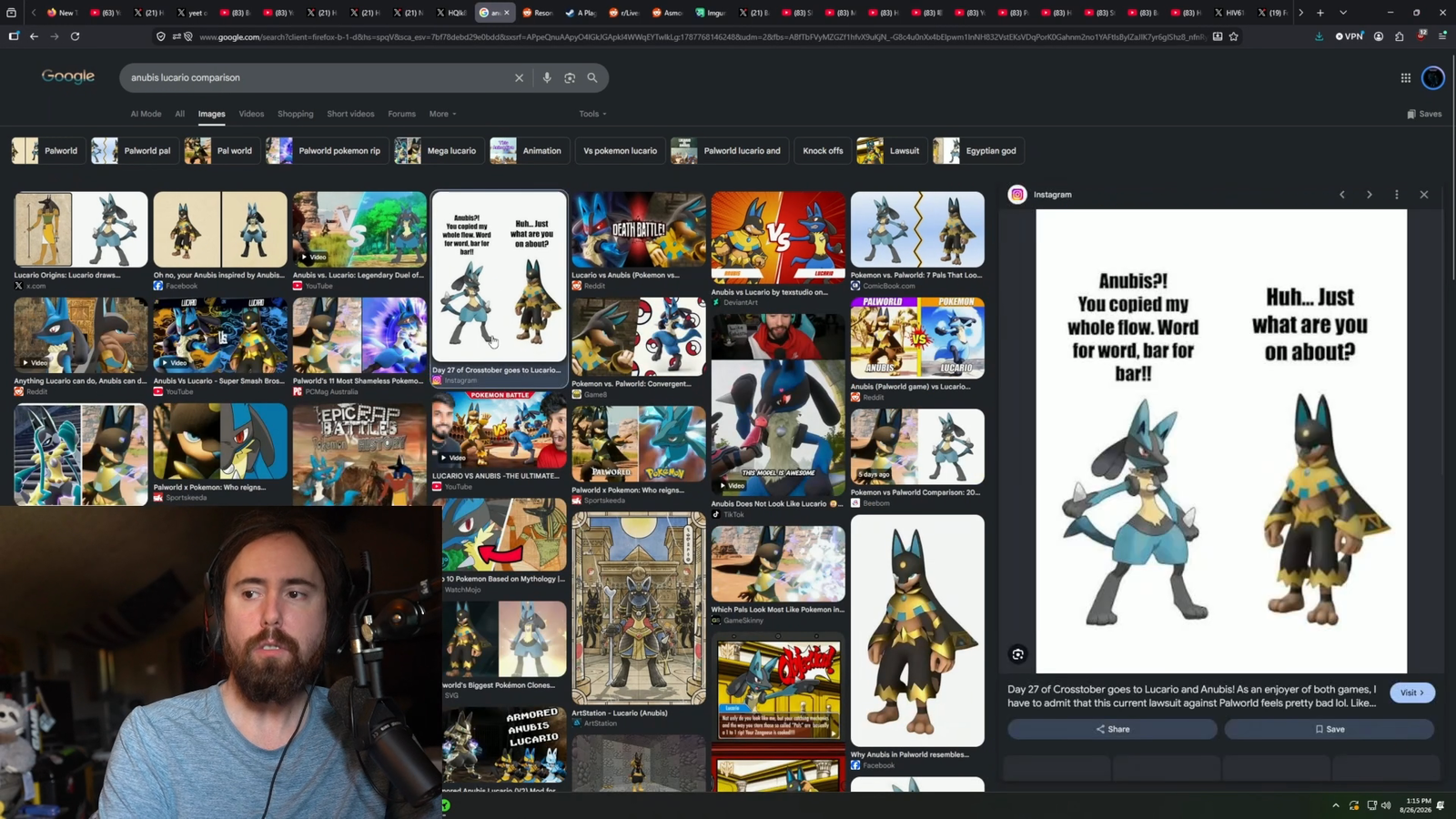Open 'Anubis vs. Lucario: Legendary Duel' YouTube result

(x=359, y=229)
